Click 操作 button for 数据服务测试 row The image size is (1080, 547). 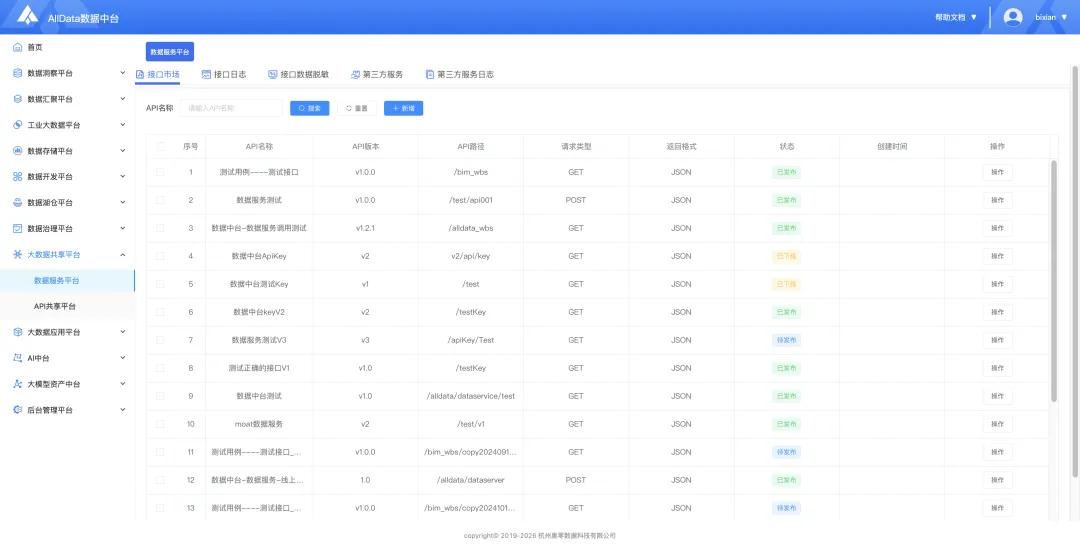pyautogui.click(x=997, y=200)
